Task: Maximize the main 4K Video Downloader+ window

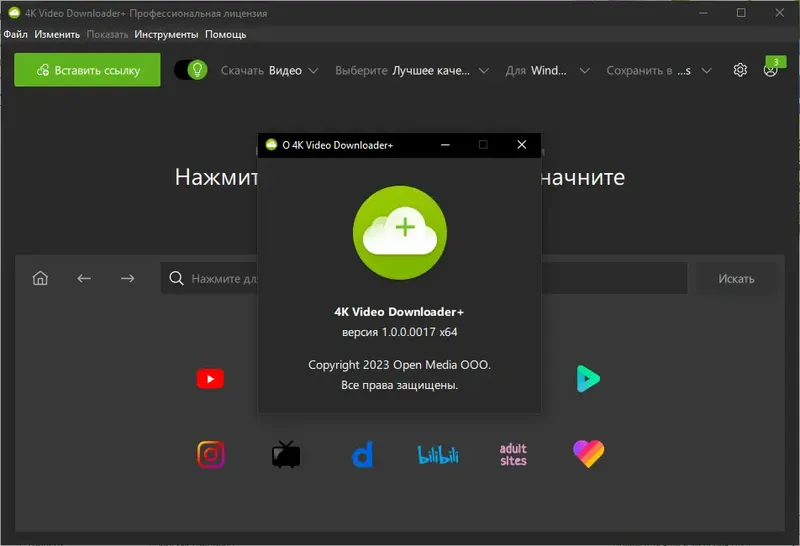Action: [741, 13]
